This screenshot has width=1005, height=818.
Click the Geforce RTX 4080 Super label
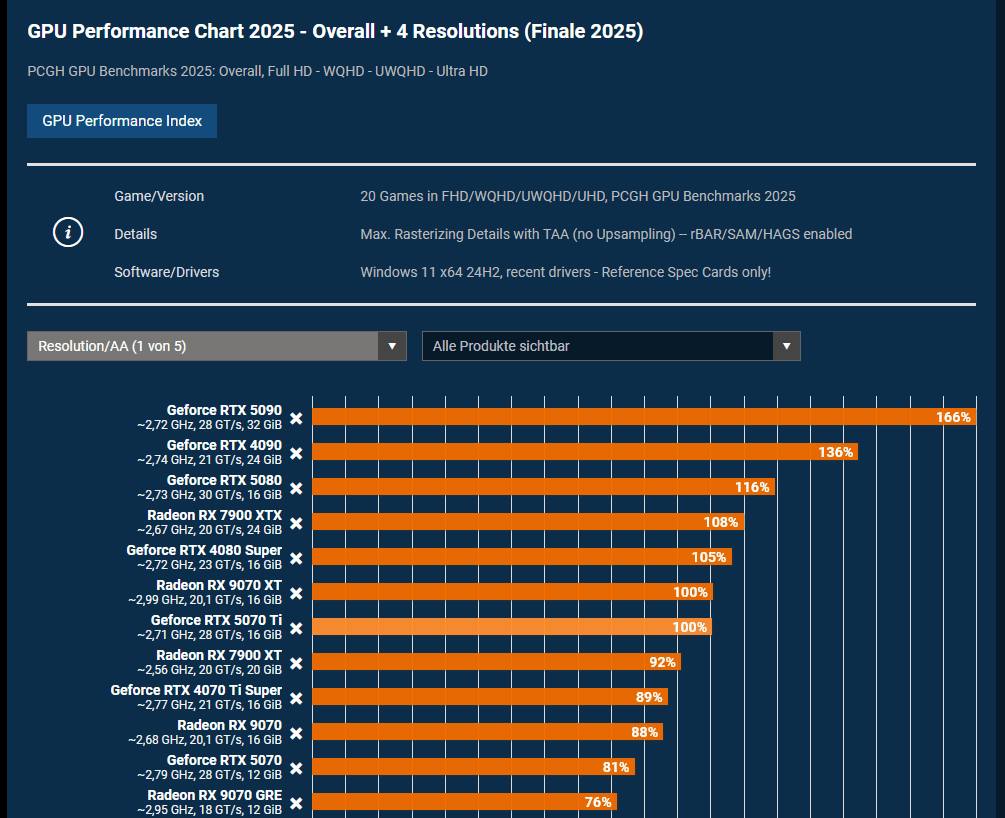point(204,550)
